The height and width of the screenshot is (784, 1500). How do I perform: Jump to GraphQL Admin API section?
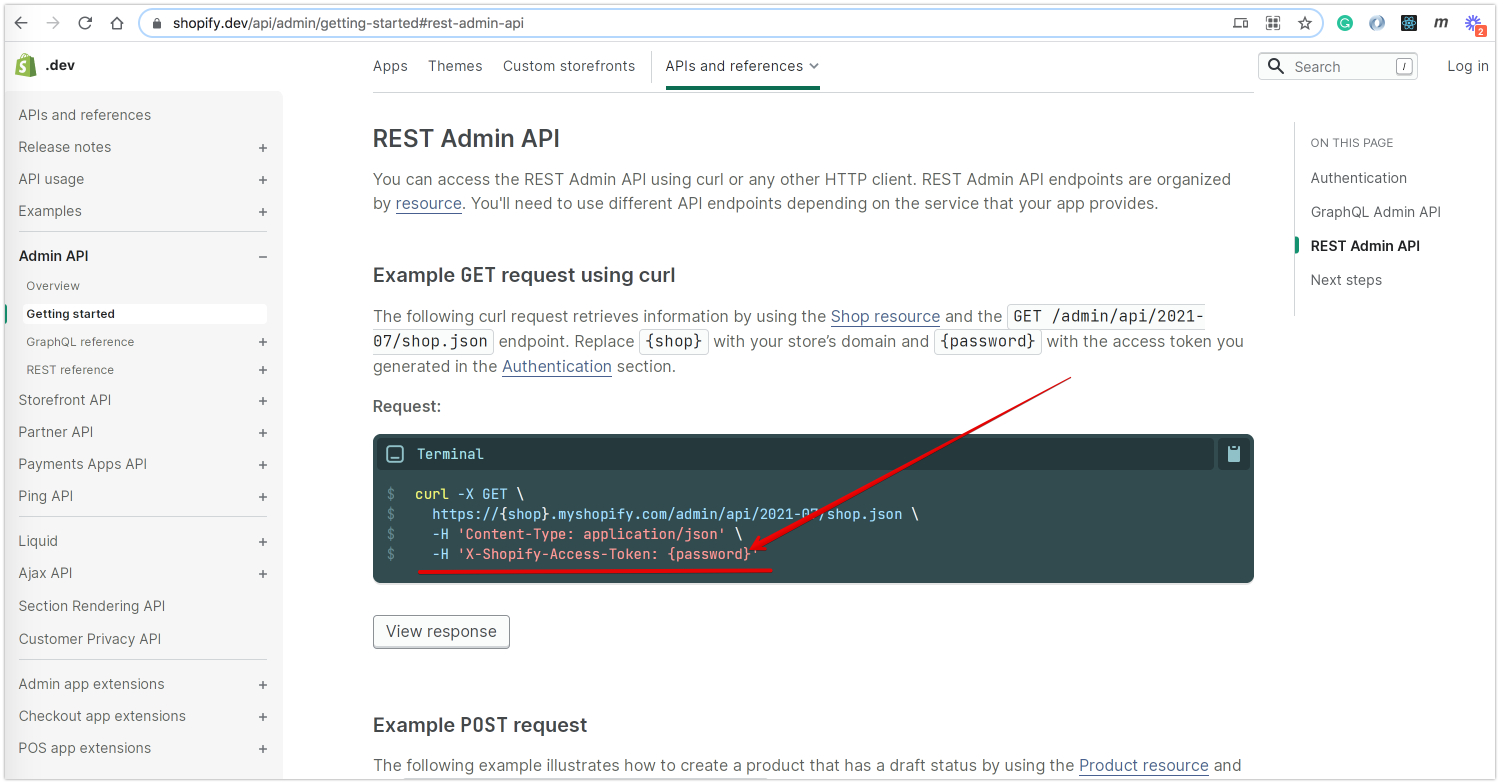[1375, 212]
